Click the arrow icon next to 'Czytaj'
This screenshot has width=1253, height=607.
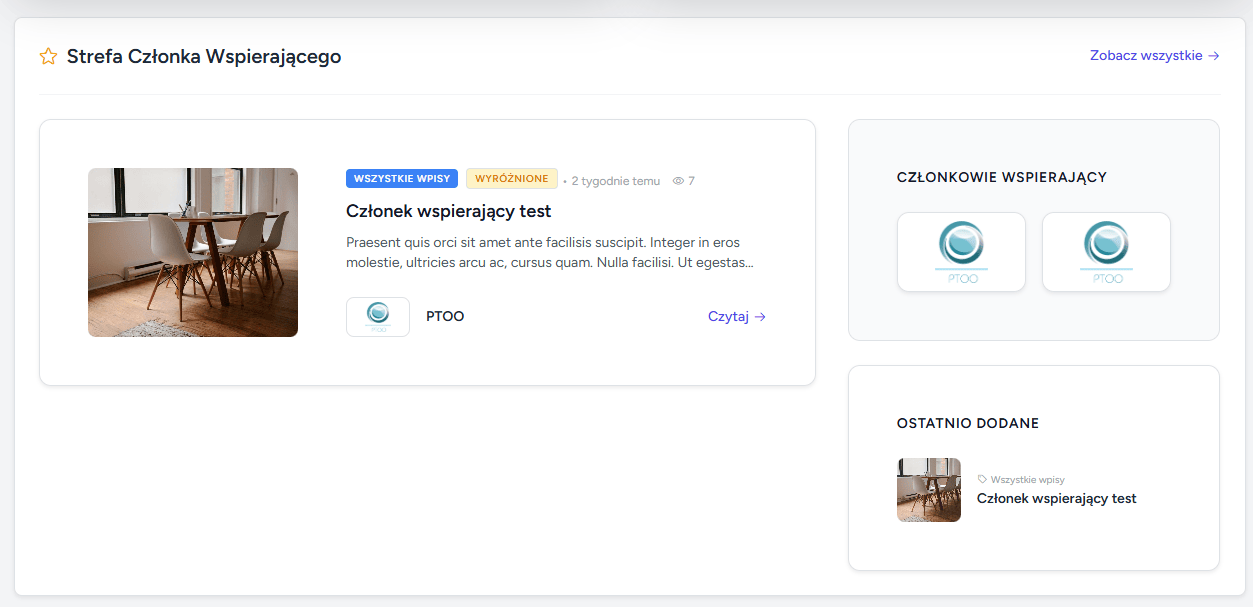coord(761,317)
